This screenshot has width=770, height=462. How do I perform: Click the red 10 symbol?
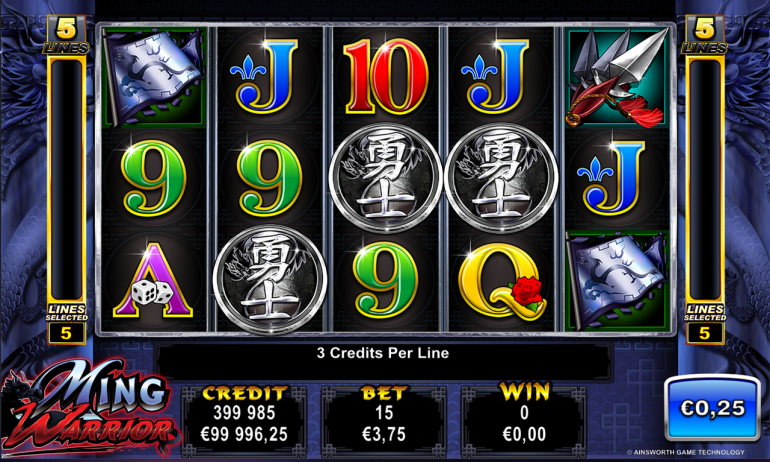(385, 76)
